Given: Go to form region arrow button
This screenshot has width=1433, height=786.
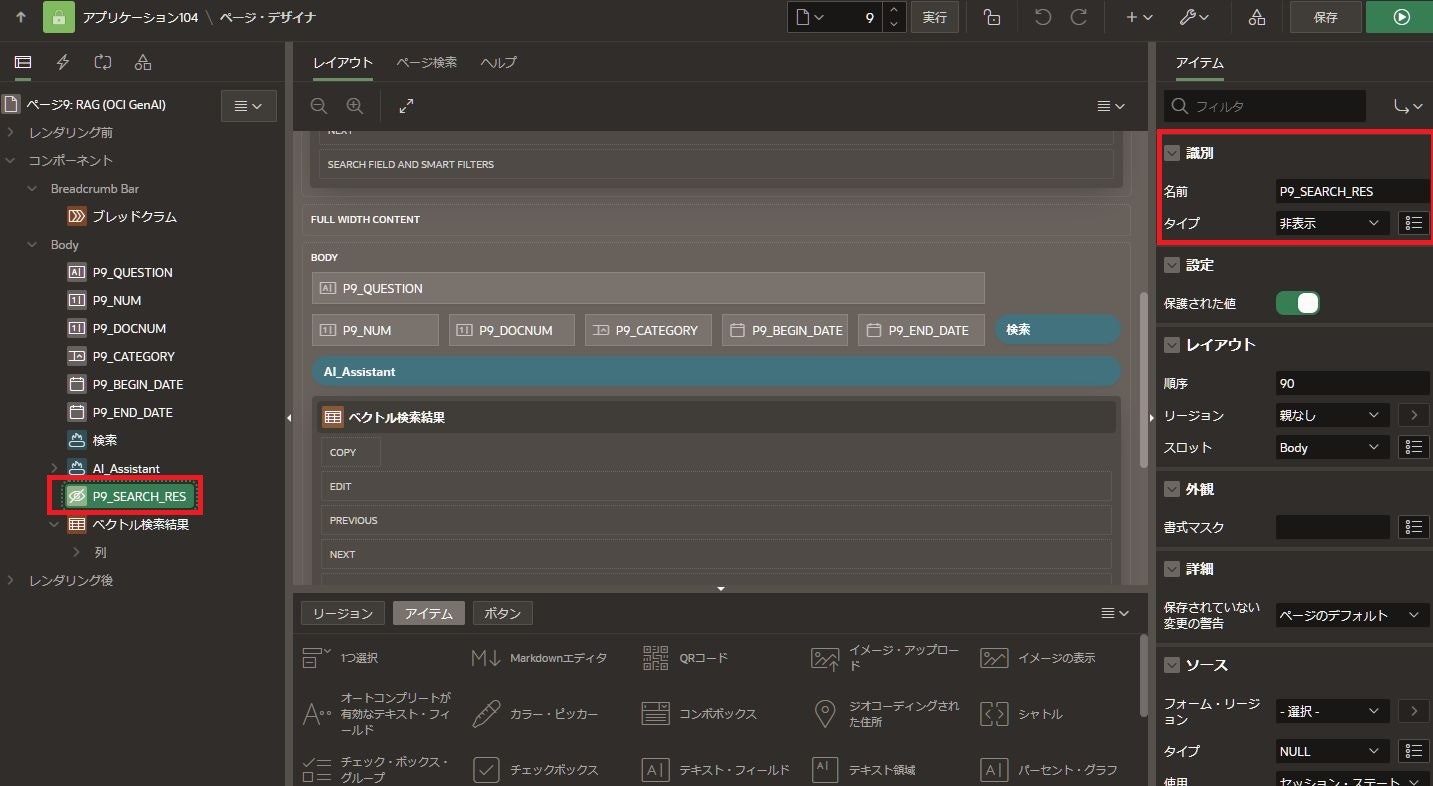Looking at the screenshot, I should click(1413, 711).
